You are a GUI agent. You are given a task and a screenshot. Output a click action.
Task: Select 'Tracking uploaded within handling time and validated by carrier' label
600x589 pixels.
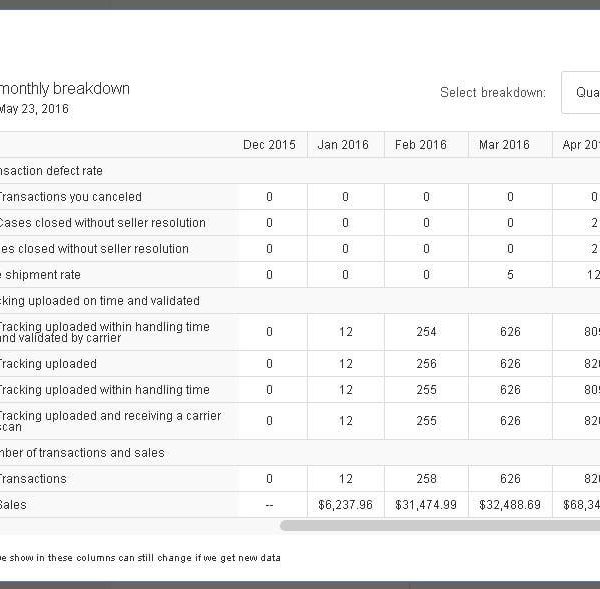click(104, 332)
